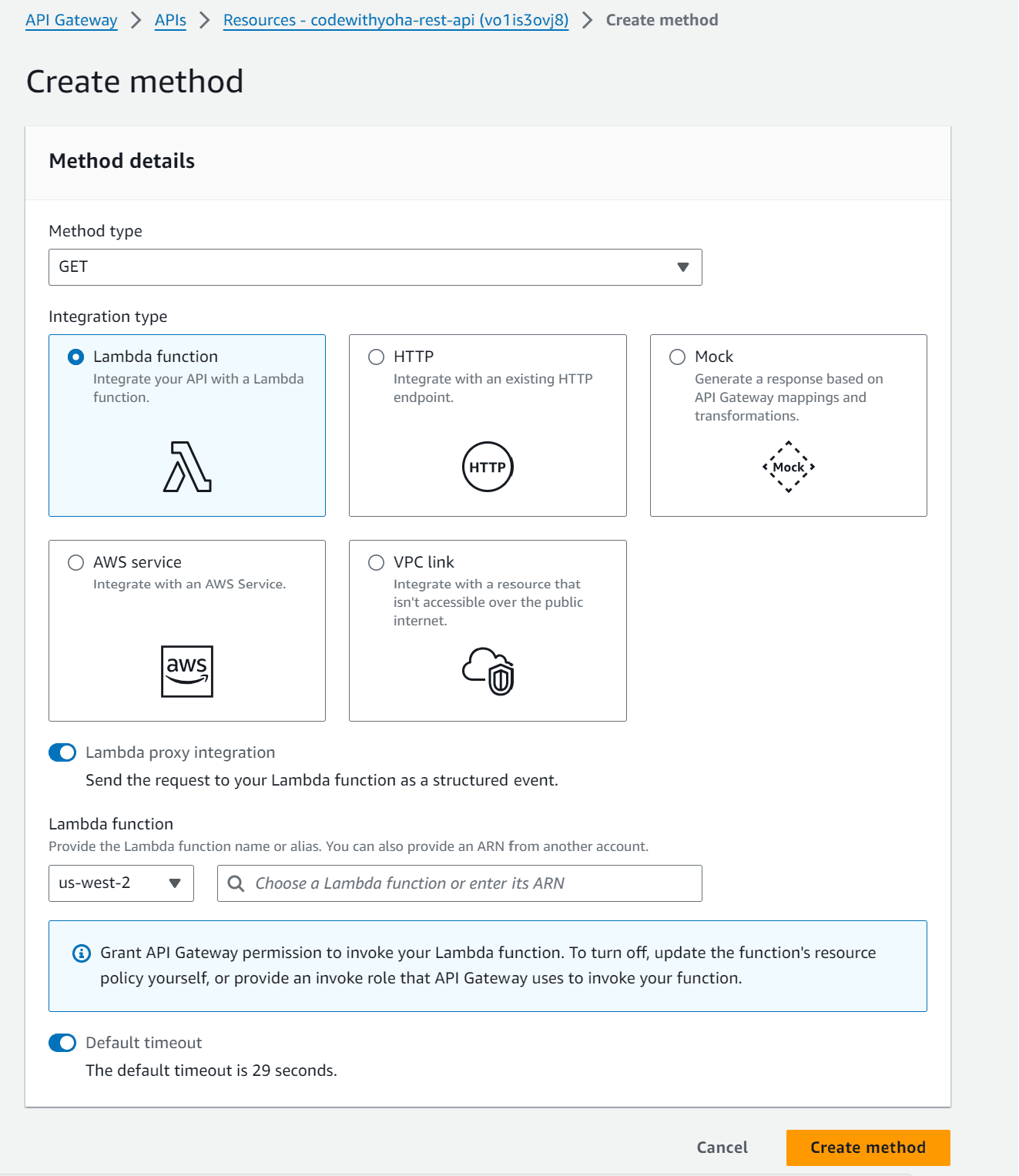Focus the Lambda function ARN input field
Image resolution: width=1019 pixels, height=1176 pixels.
pos(460,883)
